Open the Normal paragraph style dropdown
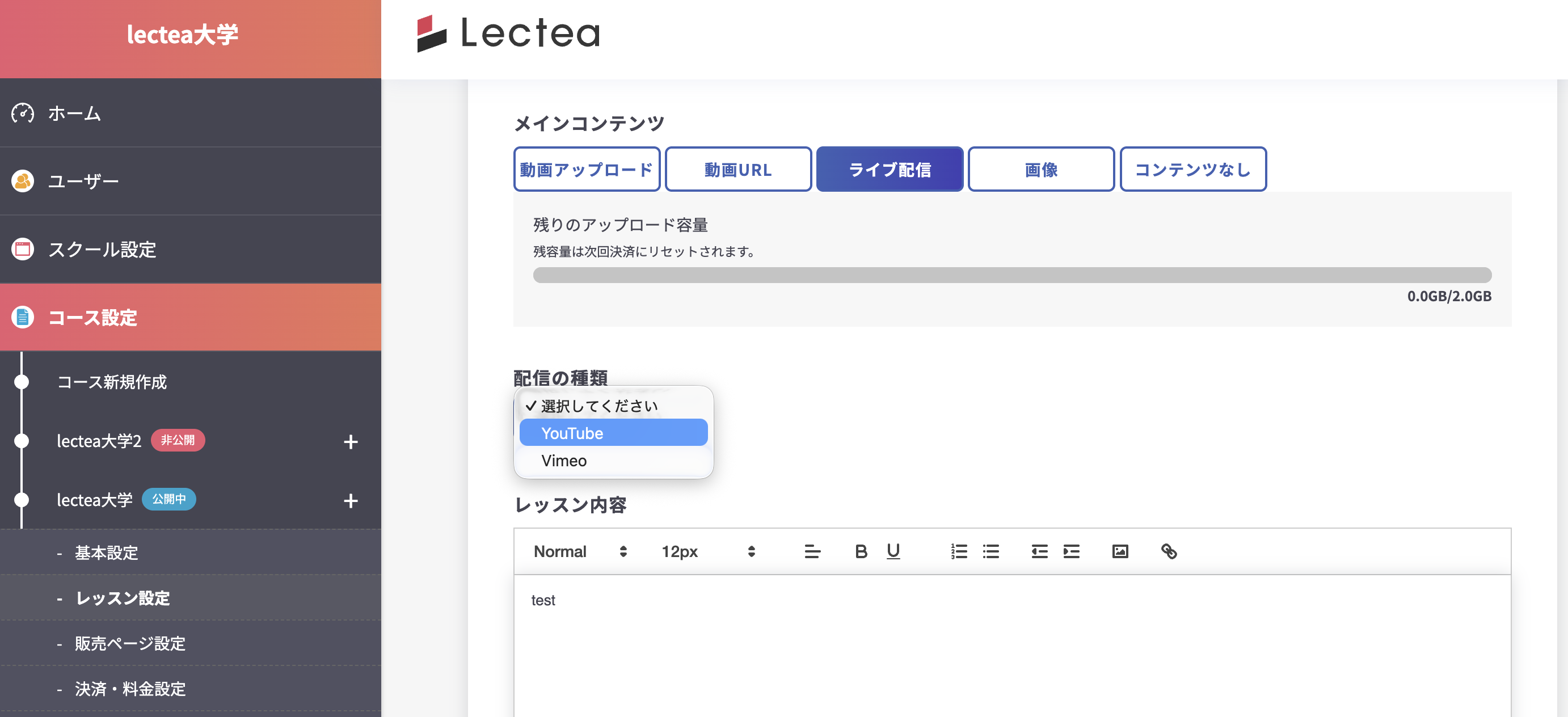The height and width of the screenshot is (717, 1568). (x=578, y=551)
